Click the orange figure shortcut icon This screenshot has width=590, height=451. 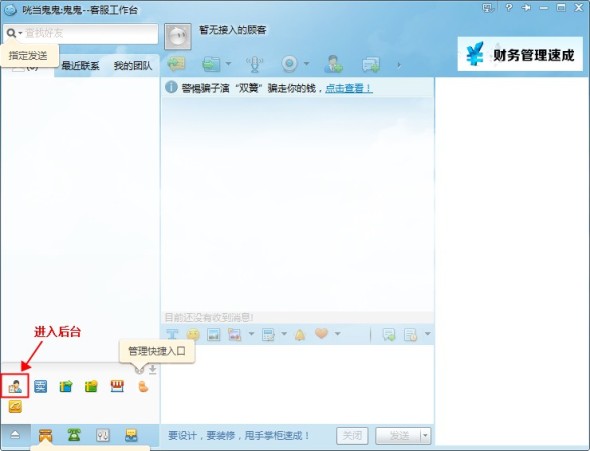point(143,386)
